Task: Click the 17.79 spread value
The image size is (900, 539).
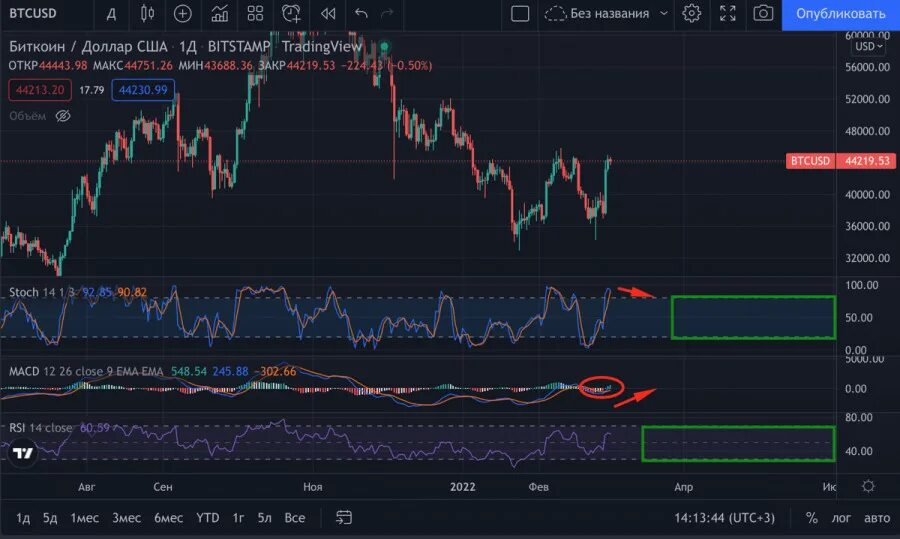Action: point(91,90)
